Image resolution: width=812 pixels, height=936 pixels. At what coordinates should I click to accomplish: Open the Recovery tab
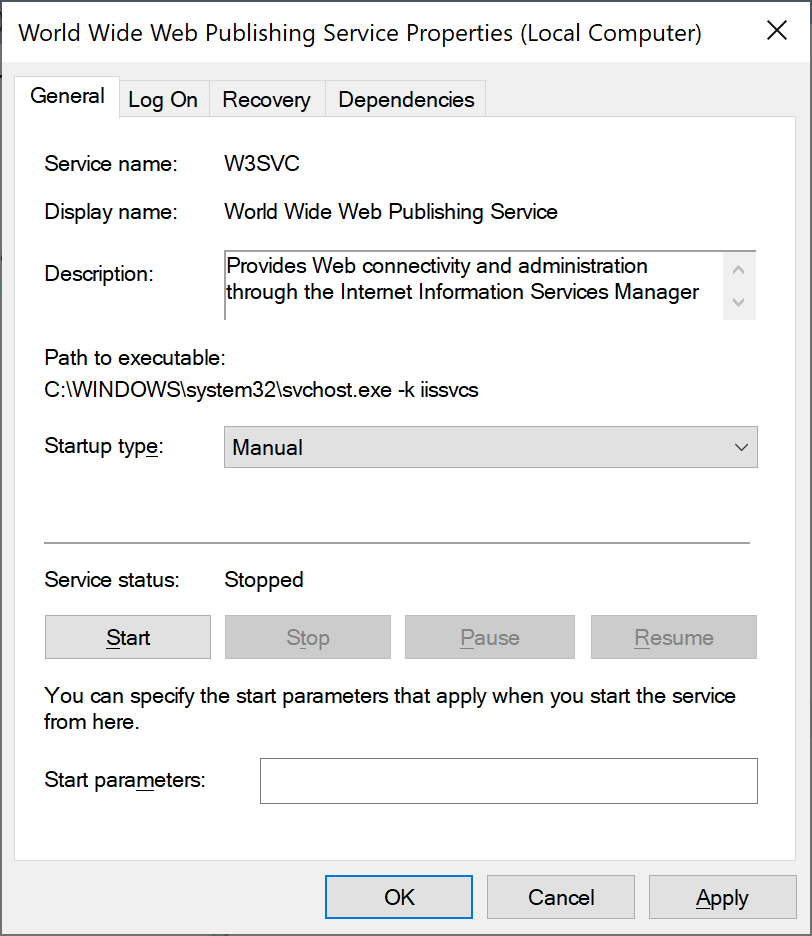pyautogui.click(x=266, y=100)
